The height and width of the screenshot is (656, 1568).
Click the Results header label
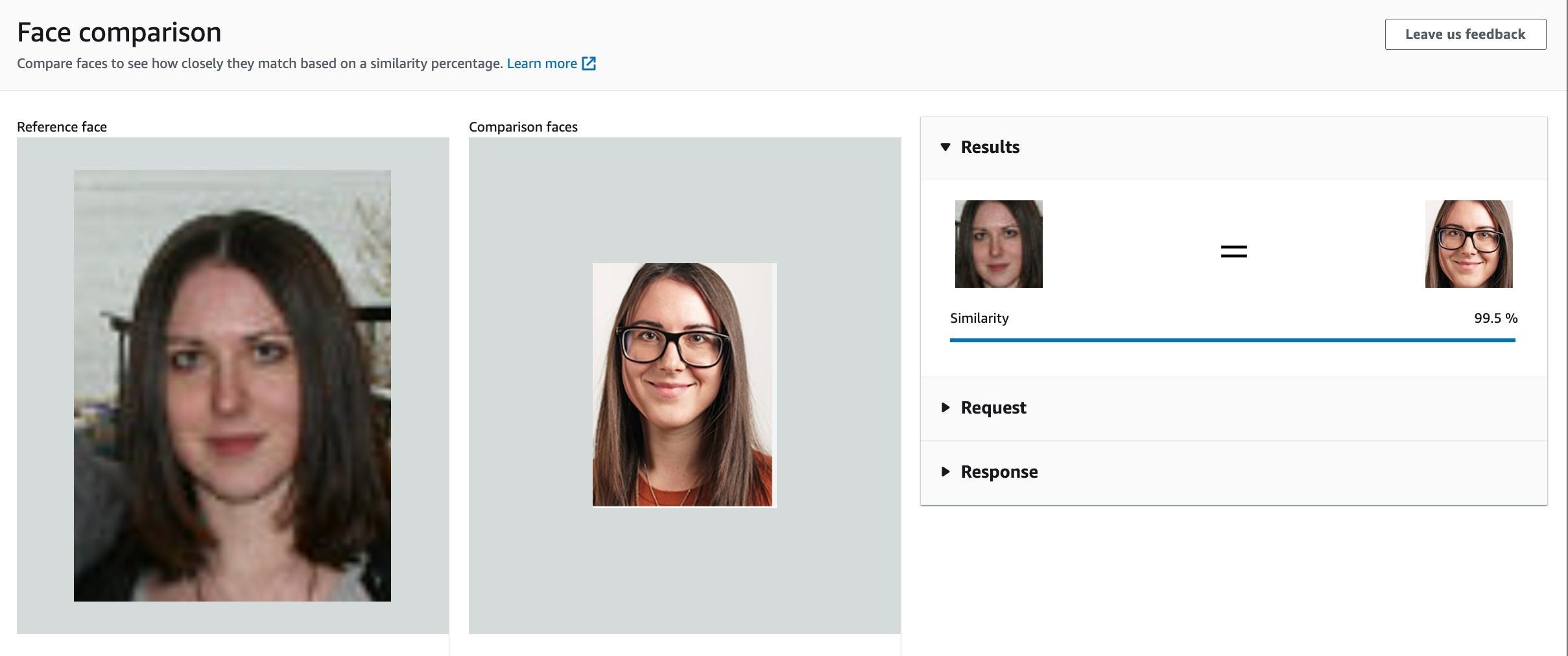click(990, 147)
